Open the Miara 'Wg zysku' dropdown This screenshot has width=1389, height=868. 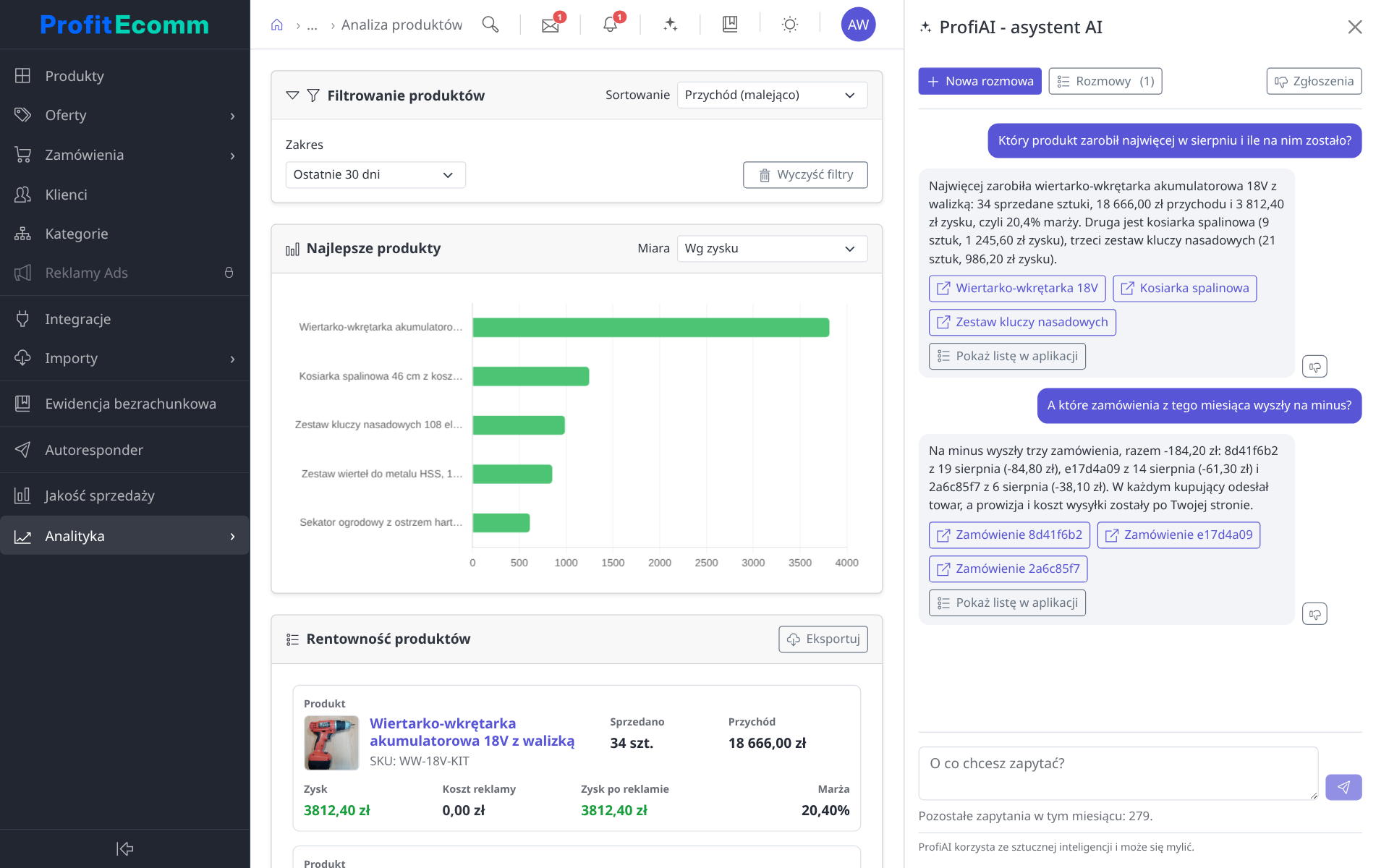point(772,249)
